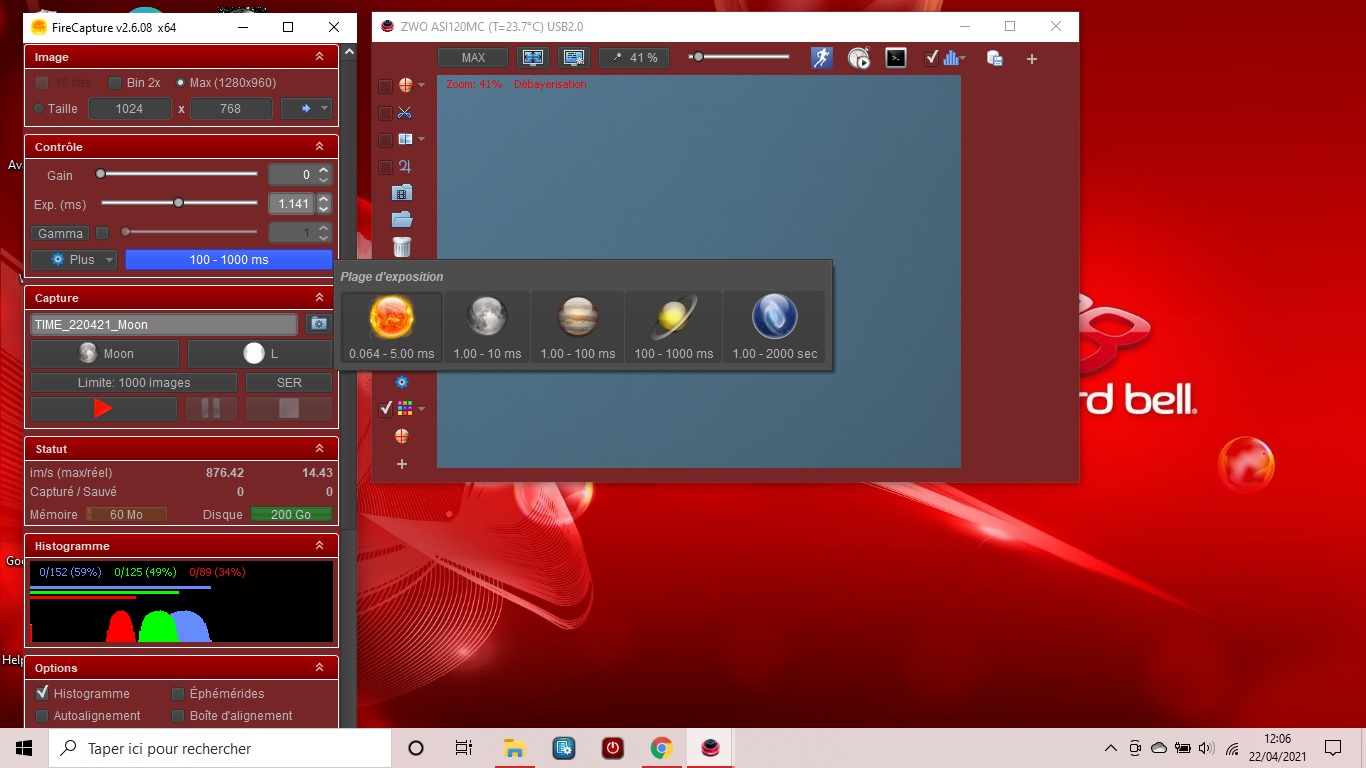Select the Taille radio button
Image resolution: width=1366 pixels, height=768 pixels.
[39, 109]
